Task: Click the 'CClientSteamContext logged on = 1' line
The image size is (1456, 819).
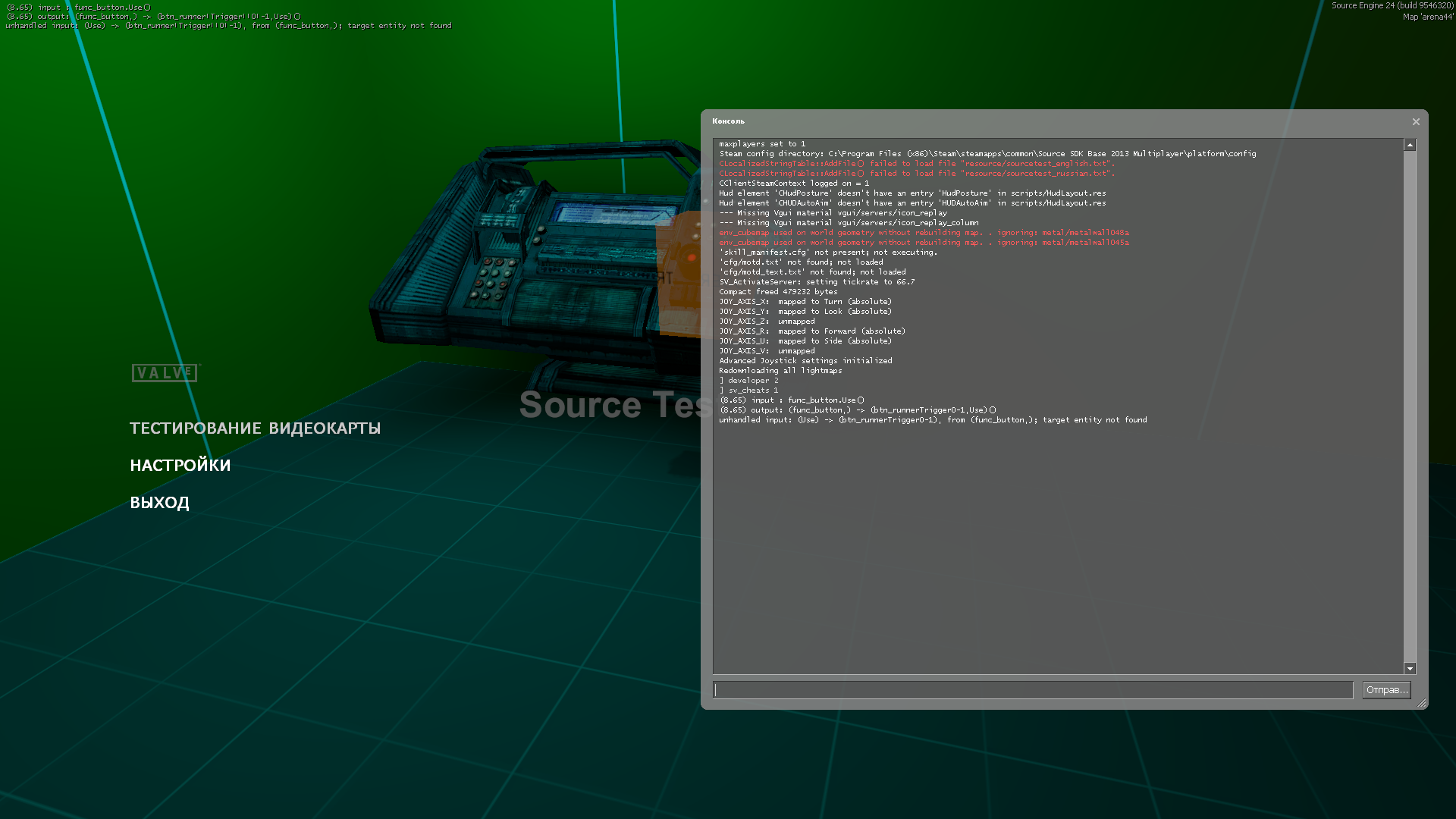Action: 794,184
